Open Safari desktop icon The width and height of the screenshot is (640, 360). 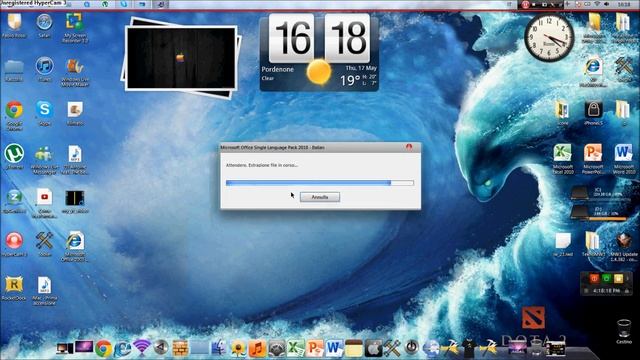click(44, 25)
